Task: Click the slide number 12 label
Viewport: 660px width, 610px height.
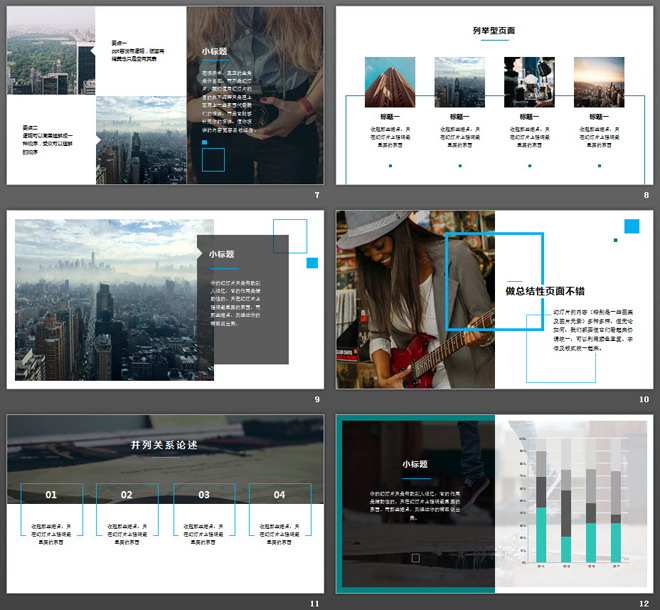Action: click(644, 603)
